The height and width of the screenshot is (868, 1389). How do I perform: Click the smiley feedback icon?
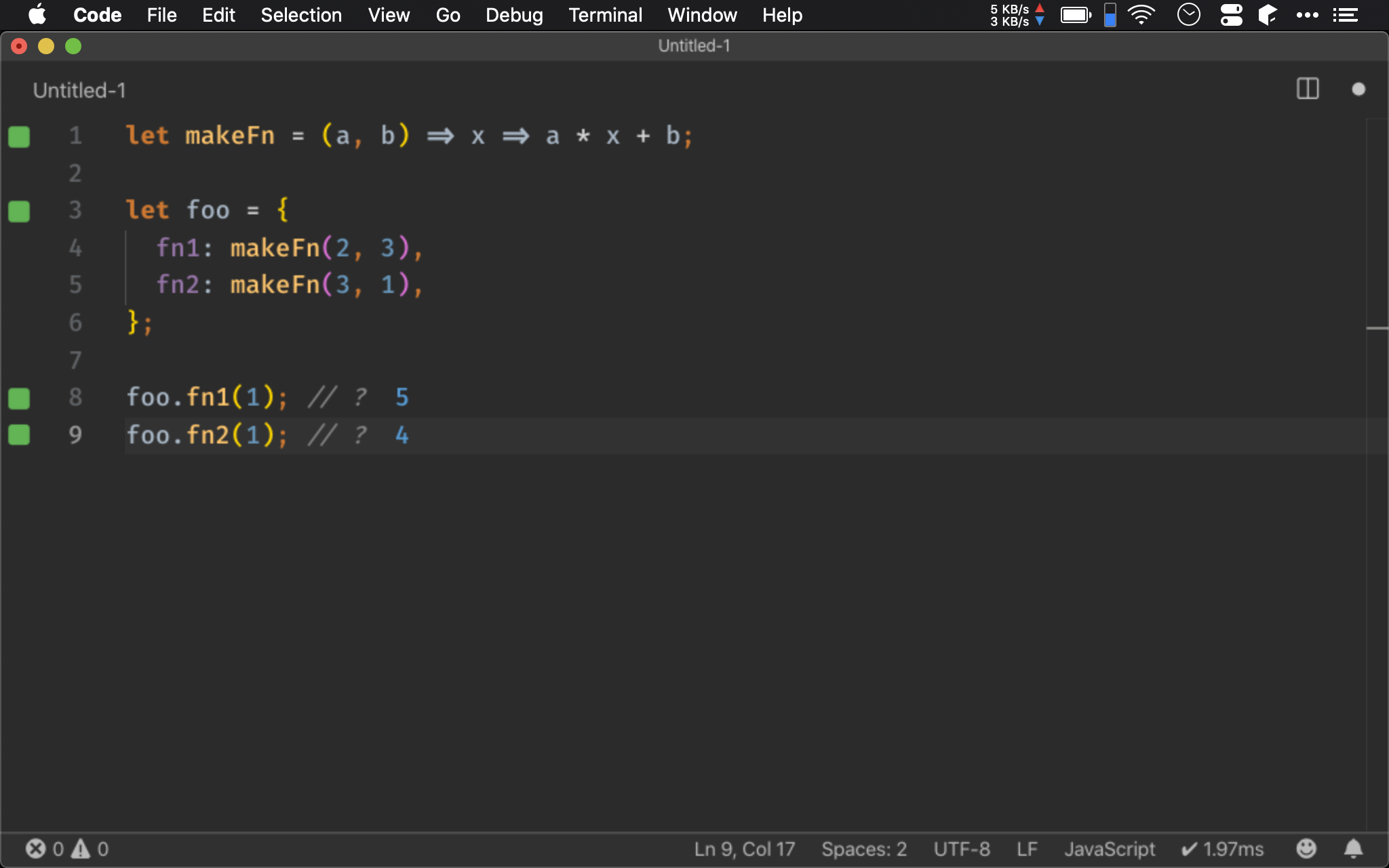point(1306,848)
